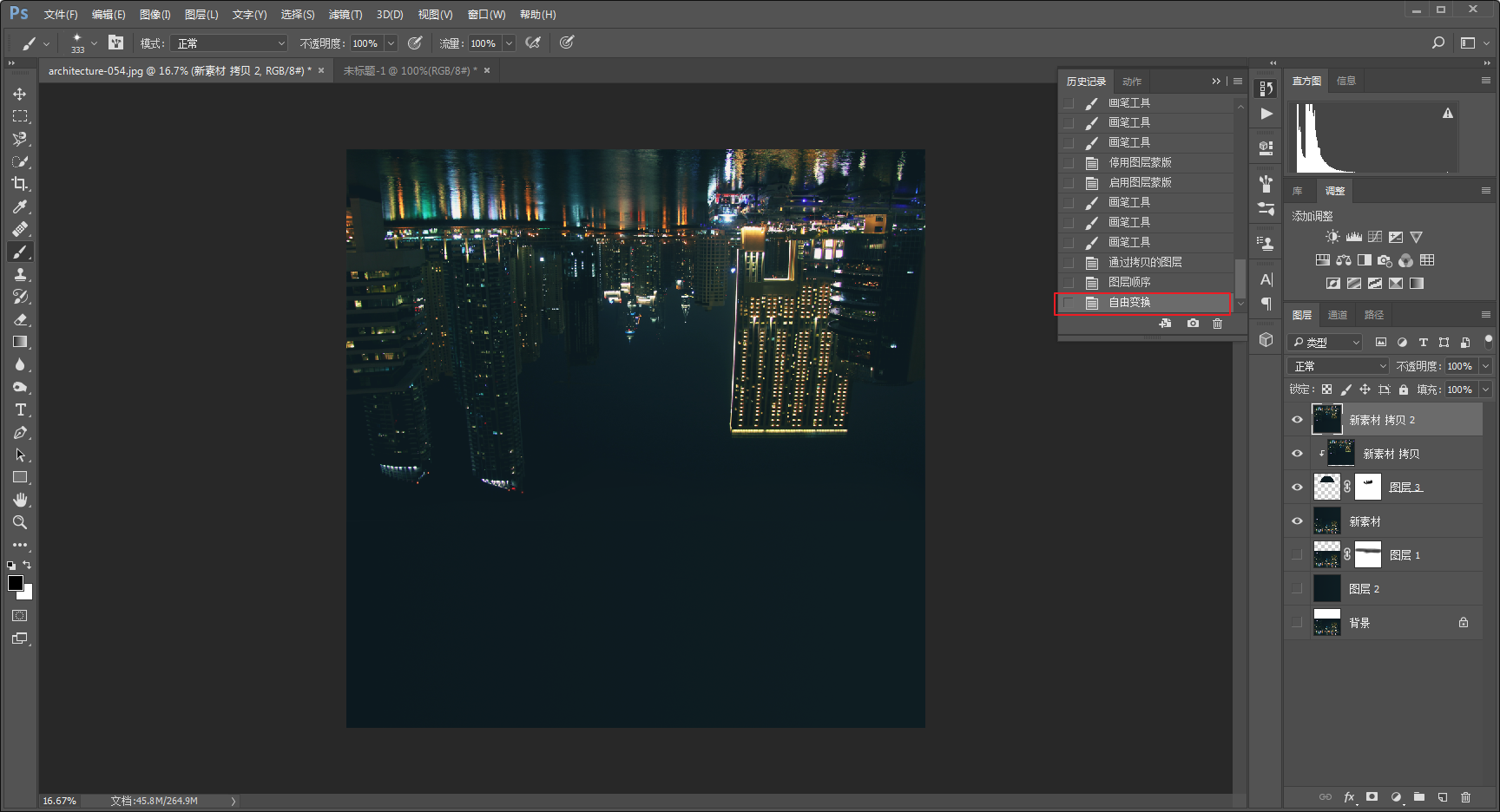Select history state 停用图层蒙版

tap(1147, 162)
